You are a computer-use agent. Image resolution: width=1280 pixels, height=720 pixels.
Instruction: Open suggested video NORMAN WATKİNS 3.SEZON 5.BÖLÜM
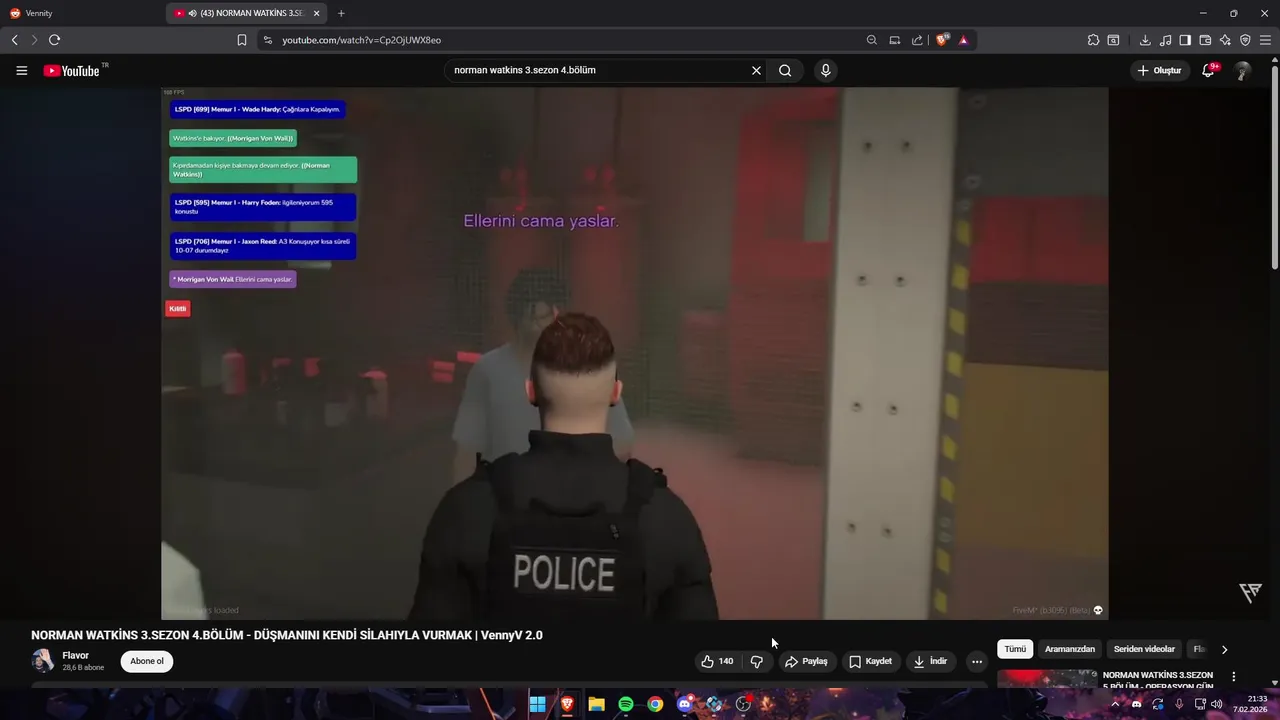coord(1157,680)
